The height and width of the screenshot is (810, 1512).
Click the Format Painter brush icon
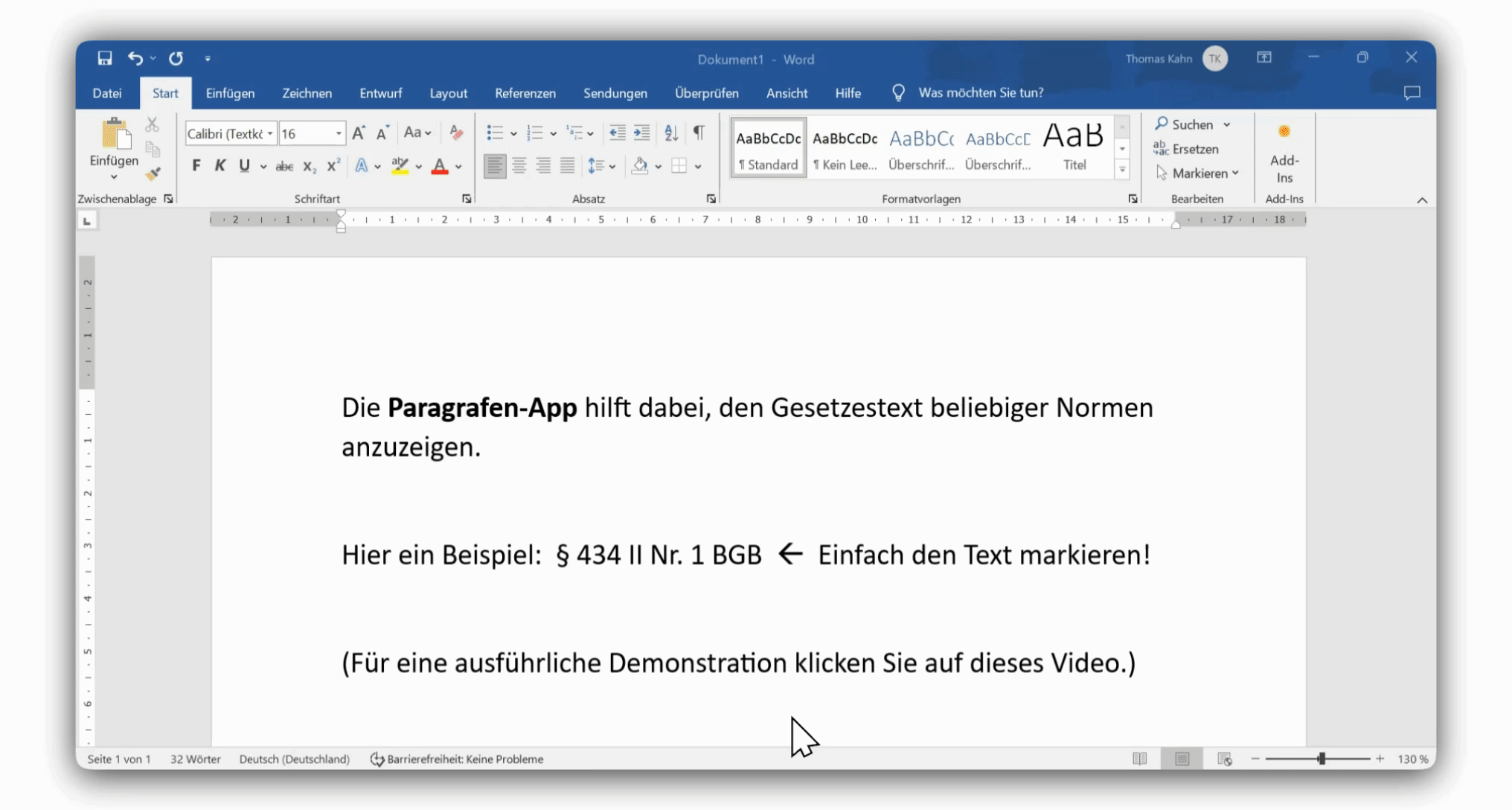(153, 174)
